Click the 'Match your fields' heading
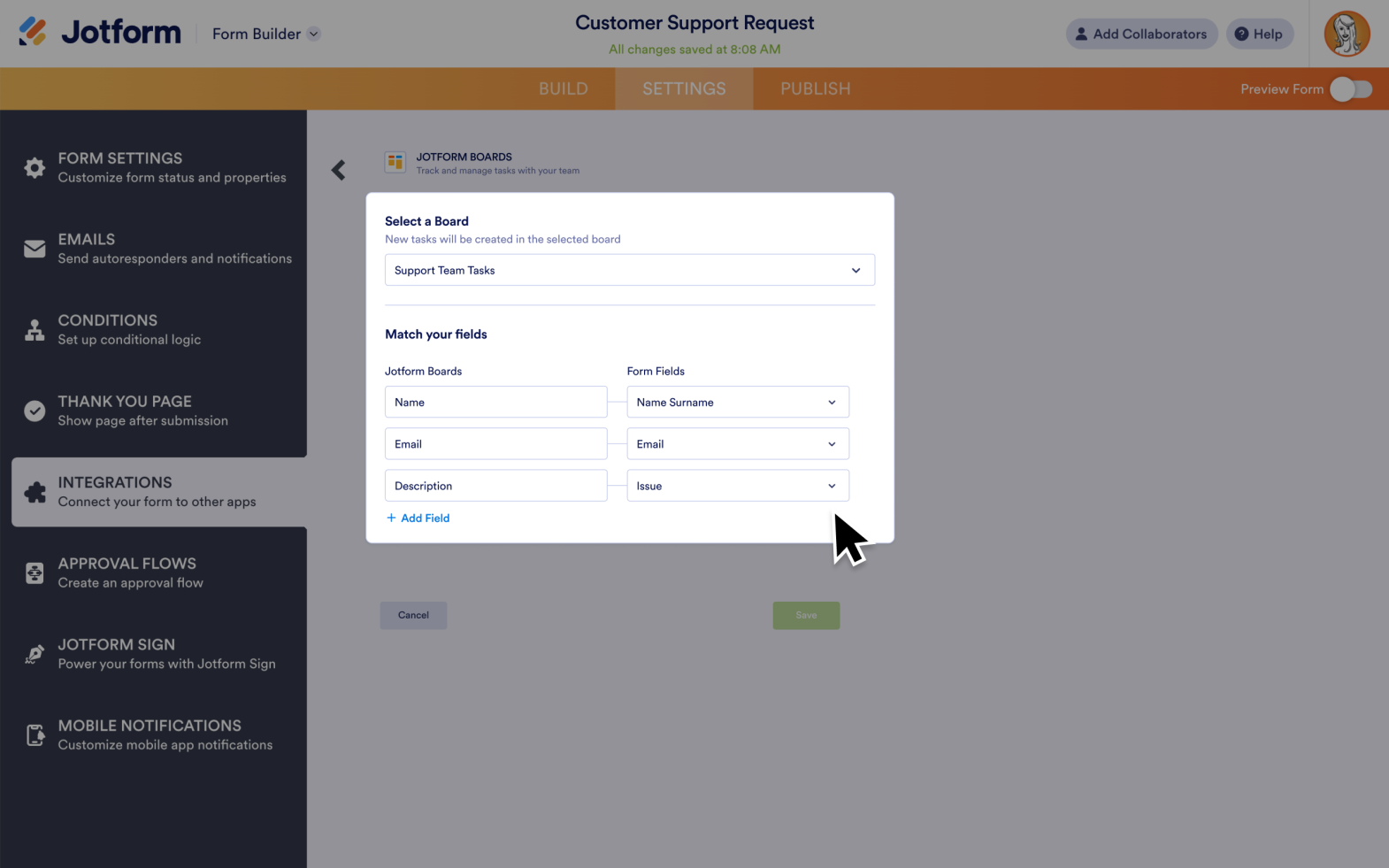Screen dimensions: 1389x868 436,334
